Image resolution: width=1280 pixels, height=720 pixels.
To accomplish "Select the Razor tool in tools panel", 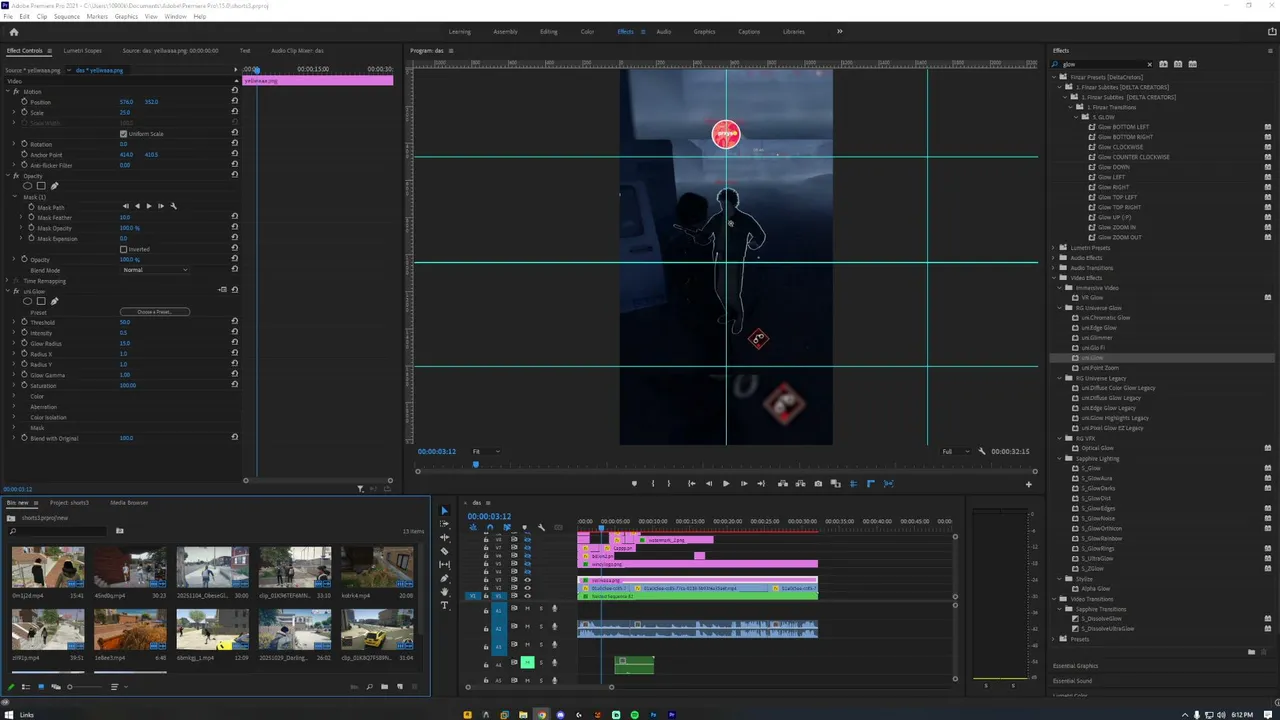I will tap(445, 551).
